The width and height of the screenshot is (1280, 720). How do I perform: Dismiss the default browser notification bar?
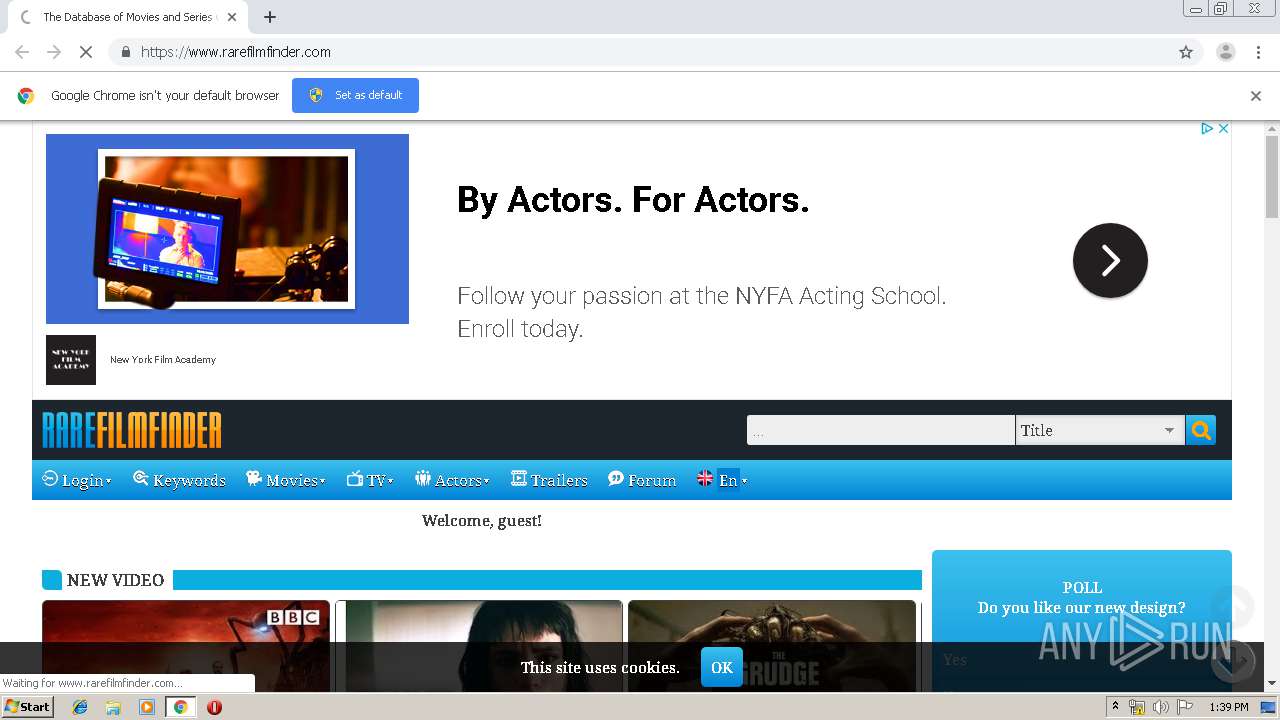click(1256, 96)
